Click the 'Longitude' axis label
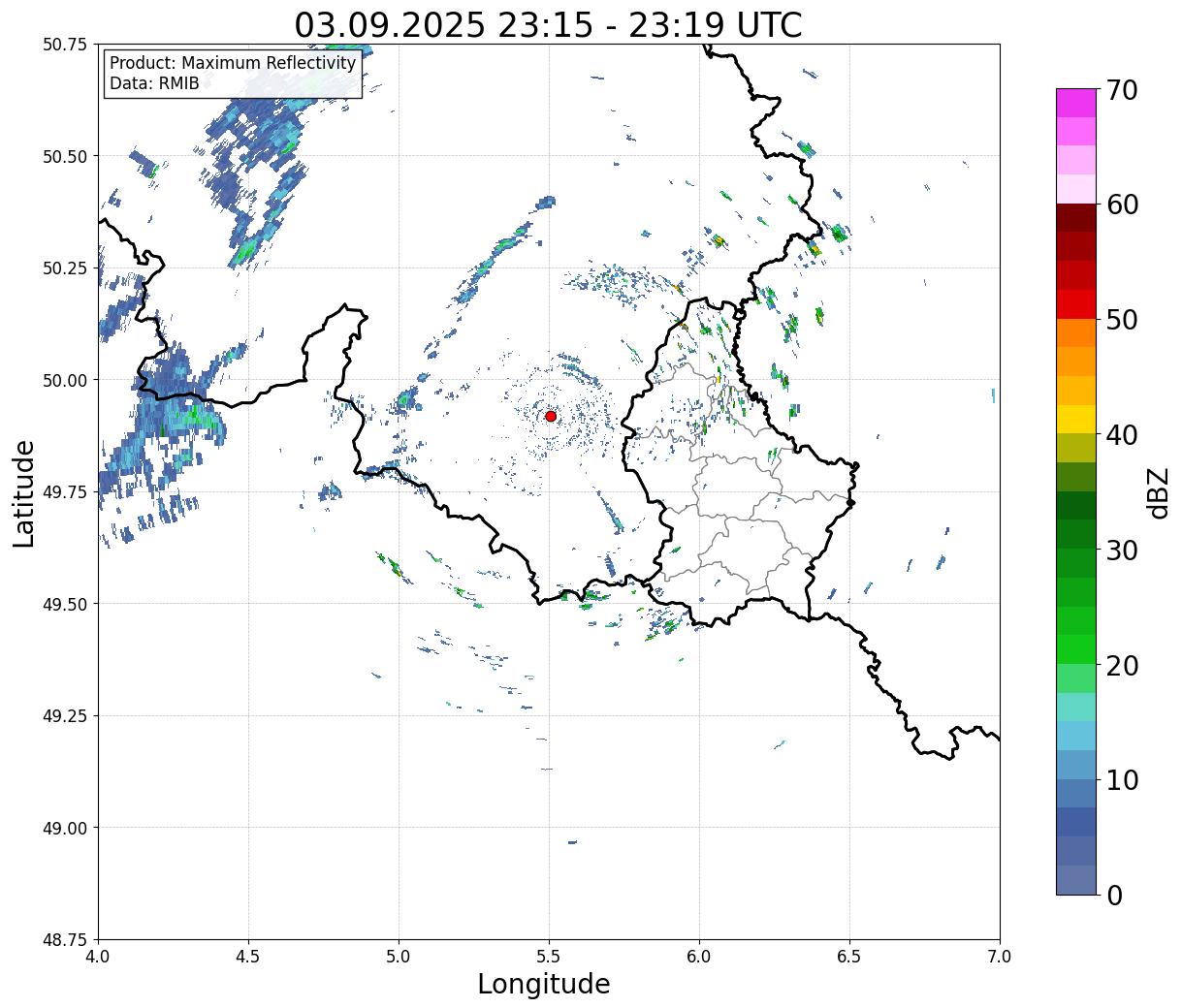Viewport: 1182px width, 1008px height. pyautogui.click(x=544, y=984)
